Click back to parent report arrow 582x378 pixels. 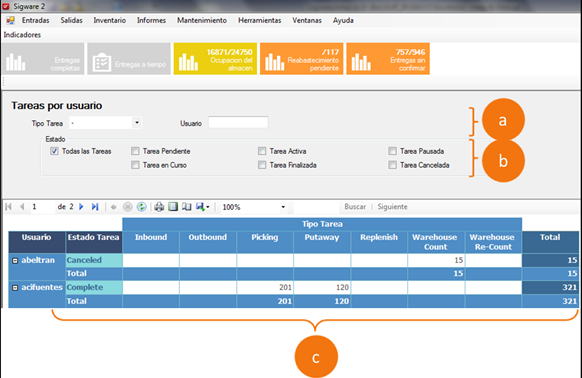tap(114, 207)
